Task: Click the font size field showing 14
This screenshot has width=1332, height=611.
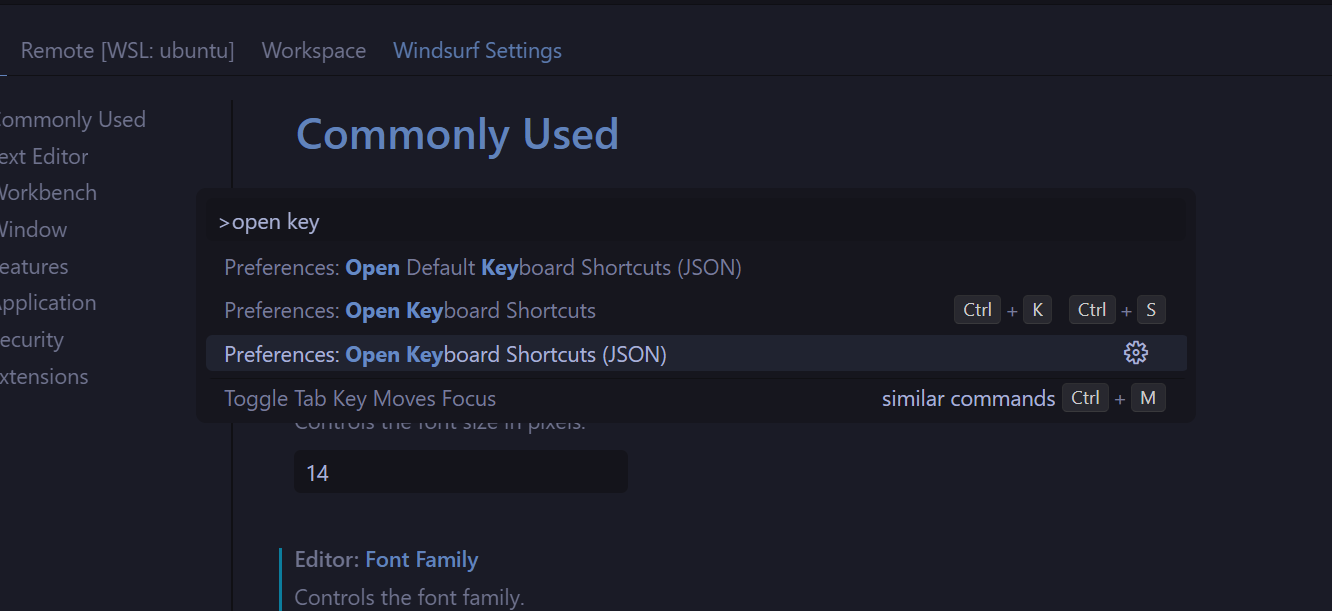Action: (x=461, y=472)
